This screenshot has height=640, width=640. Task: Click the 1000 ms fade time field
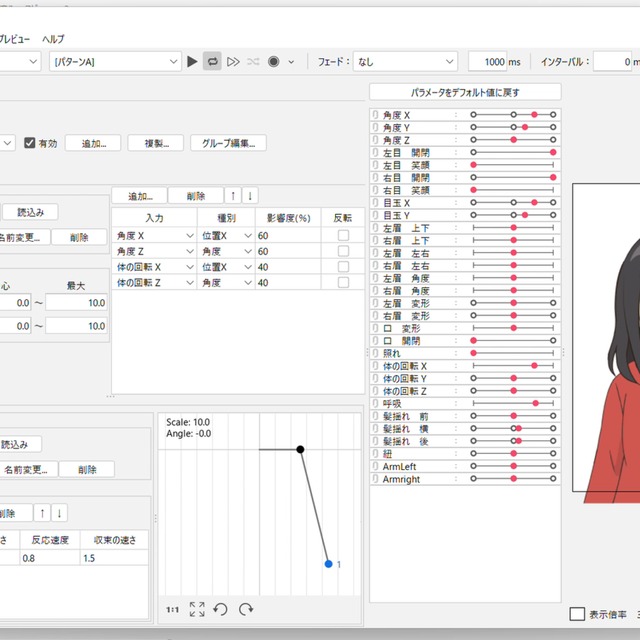point(488,62)
